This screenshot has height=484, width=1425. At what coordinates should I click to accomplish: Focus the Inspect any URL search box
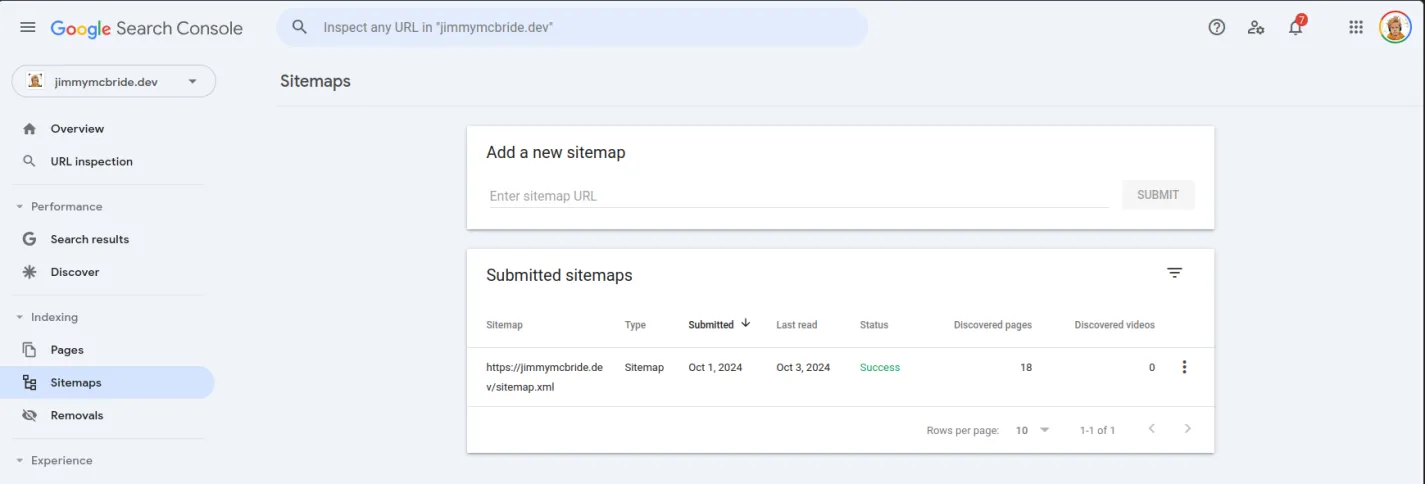(572, 27)
